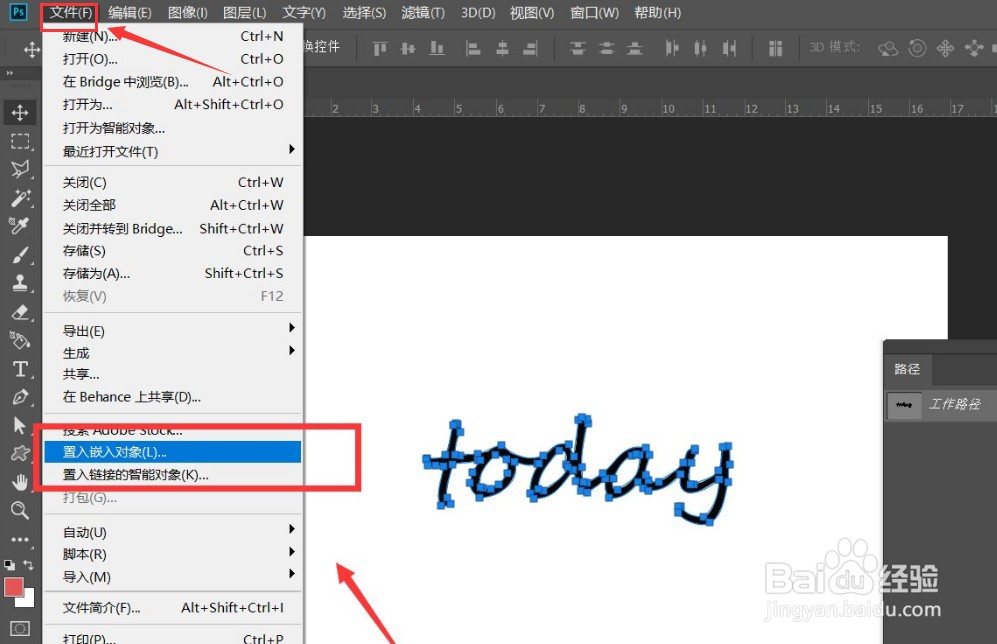
Task: Expand the Scripts (脚本) submenu
Action: point(173,554)
